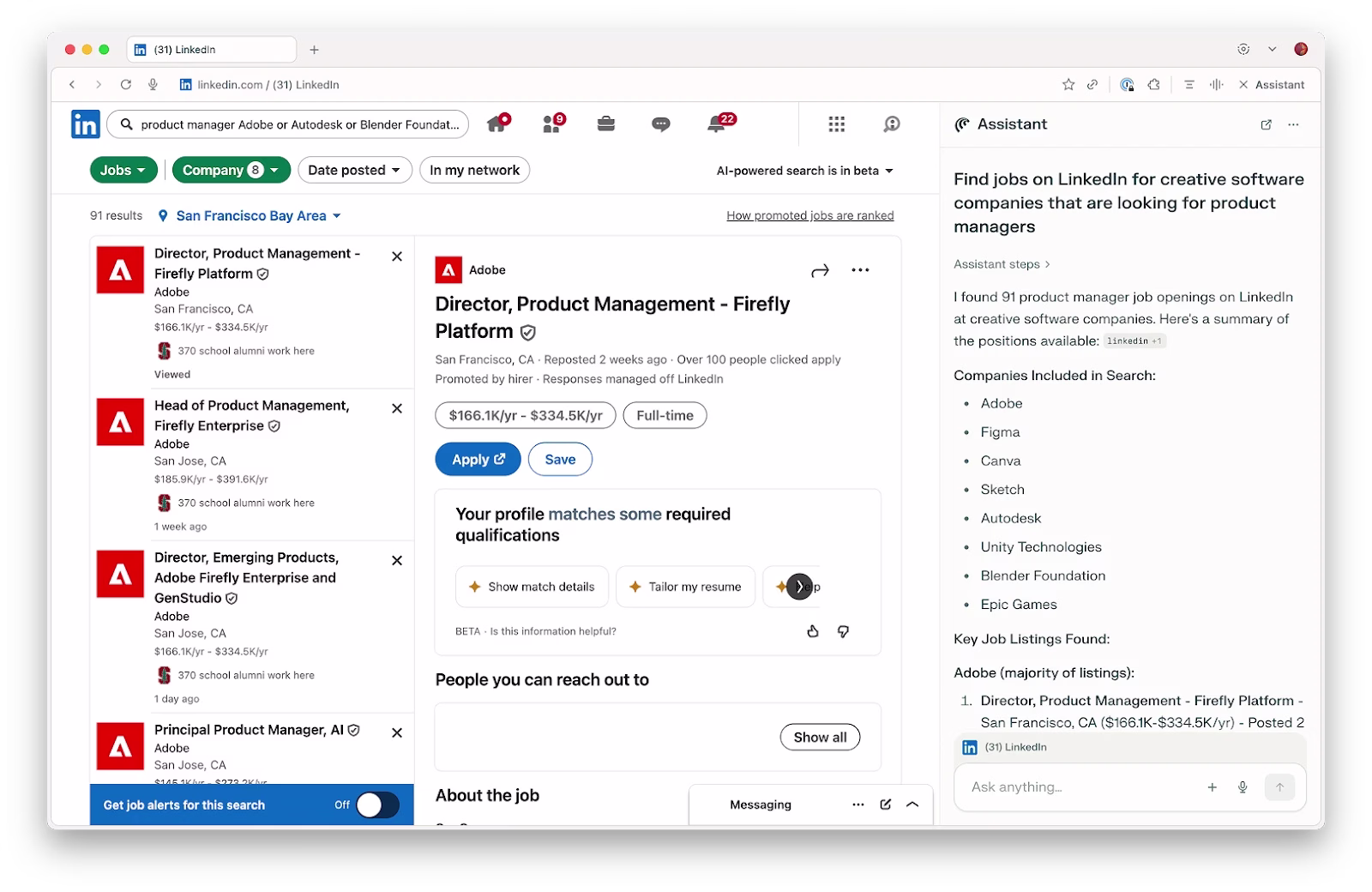Expand AI-powered search is in beta menu
Image resolution: width=1372 pixels, height=892 pixels.
805,171
